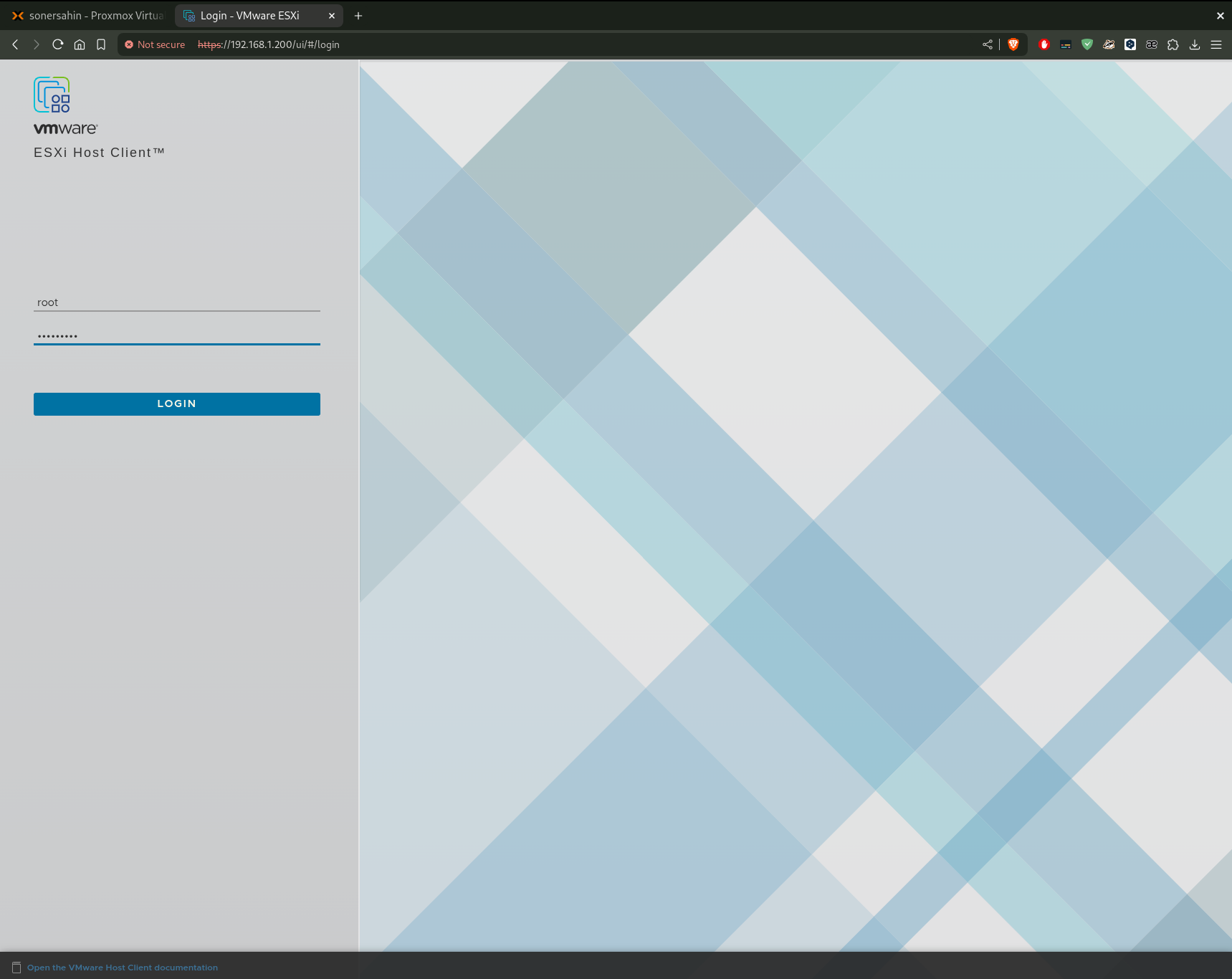Toggle the checkbox beside the documentation link
Screen dimensions: 1232x979
(16, 967)
